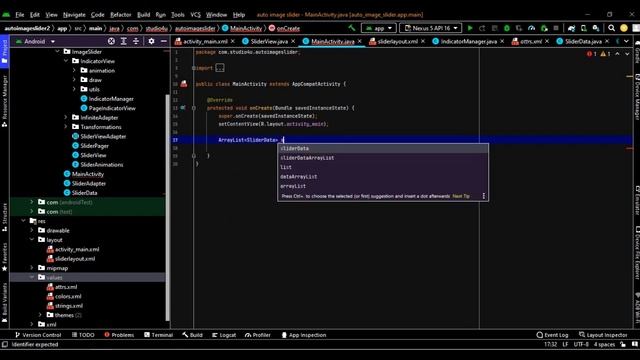
Task: Open the Event Log tool window
Action: [x=552, y=335]
